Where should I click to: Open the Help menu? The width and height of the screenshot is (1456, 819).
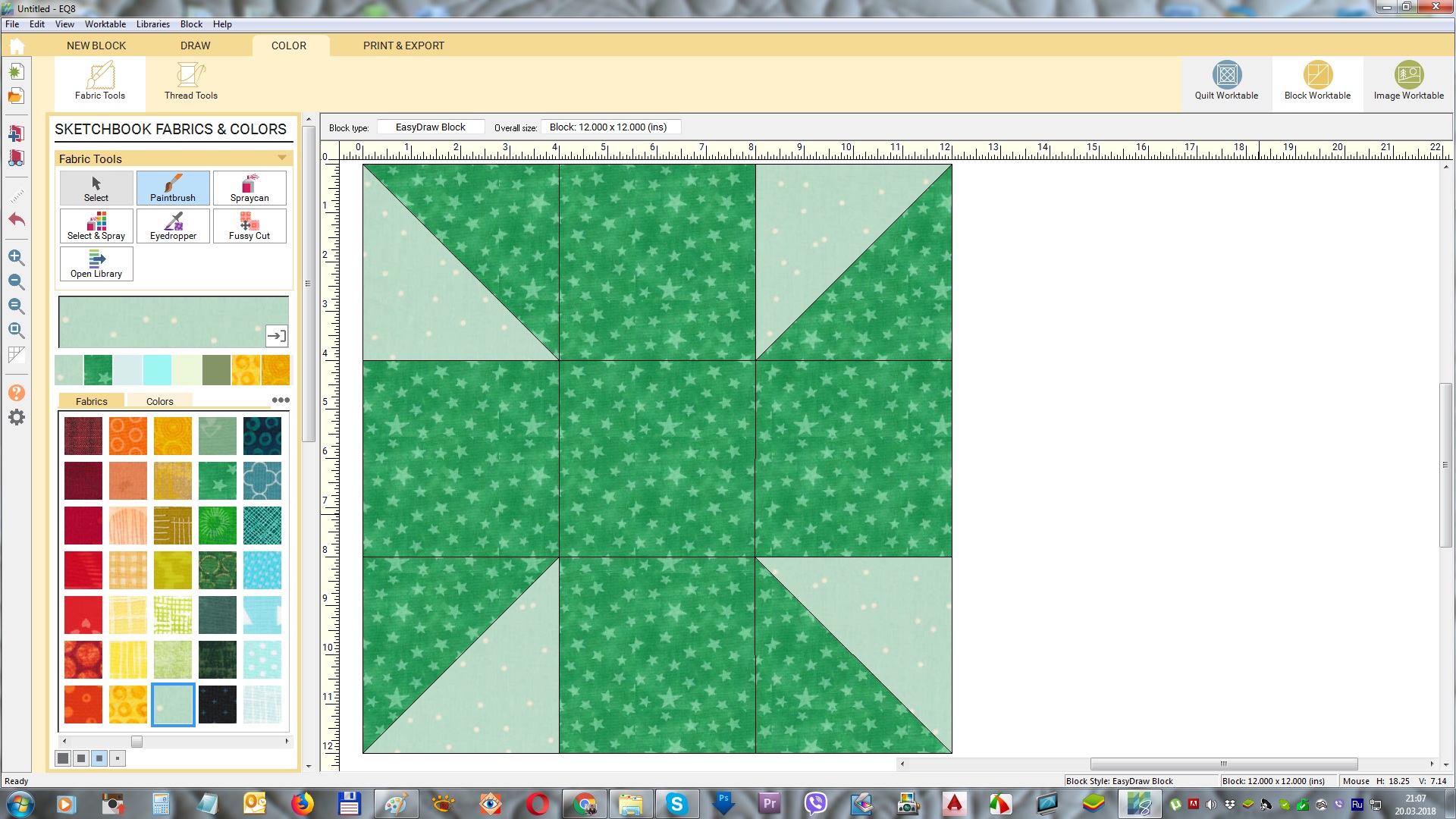(222, 24)
